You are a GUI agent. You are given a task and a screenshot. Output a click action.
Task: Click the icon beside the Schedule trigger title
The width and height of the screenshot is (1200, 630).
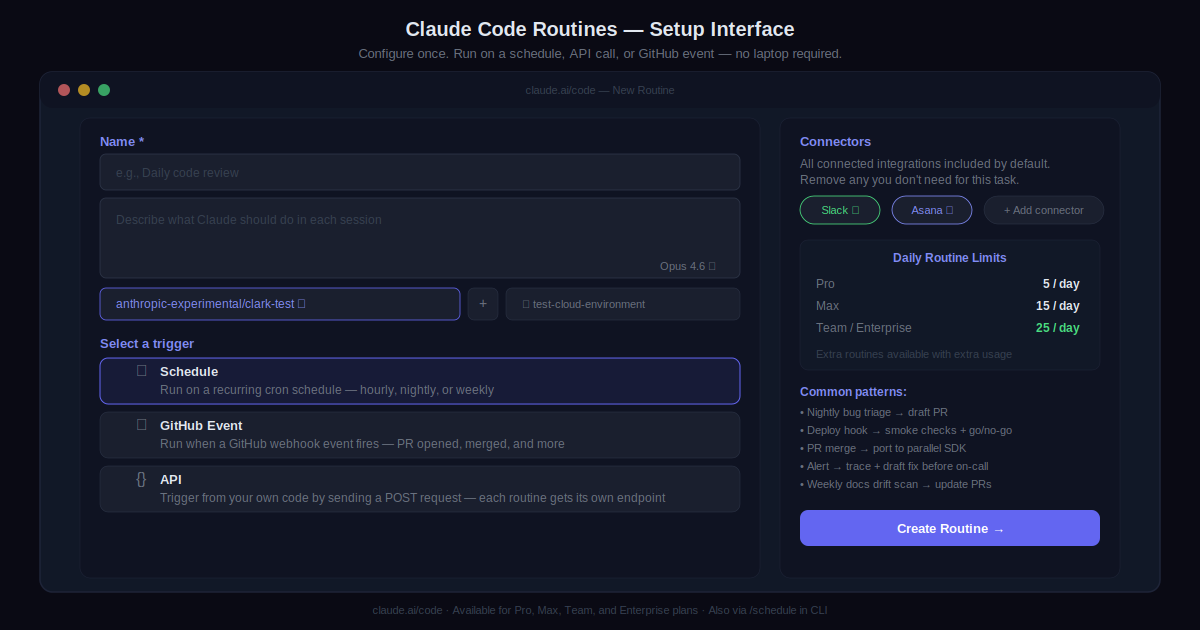pyautogui.click(x=141, y=371)
